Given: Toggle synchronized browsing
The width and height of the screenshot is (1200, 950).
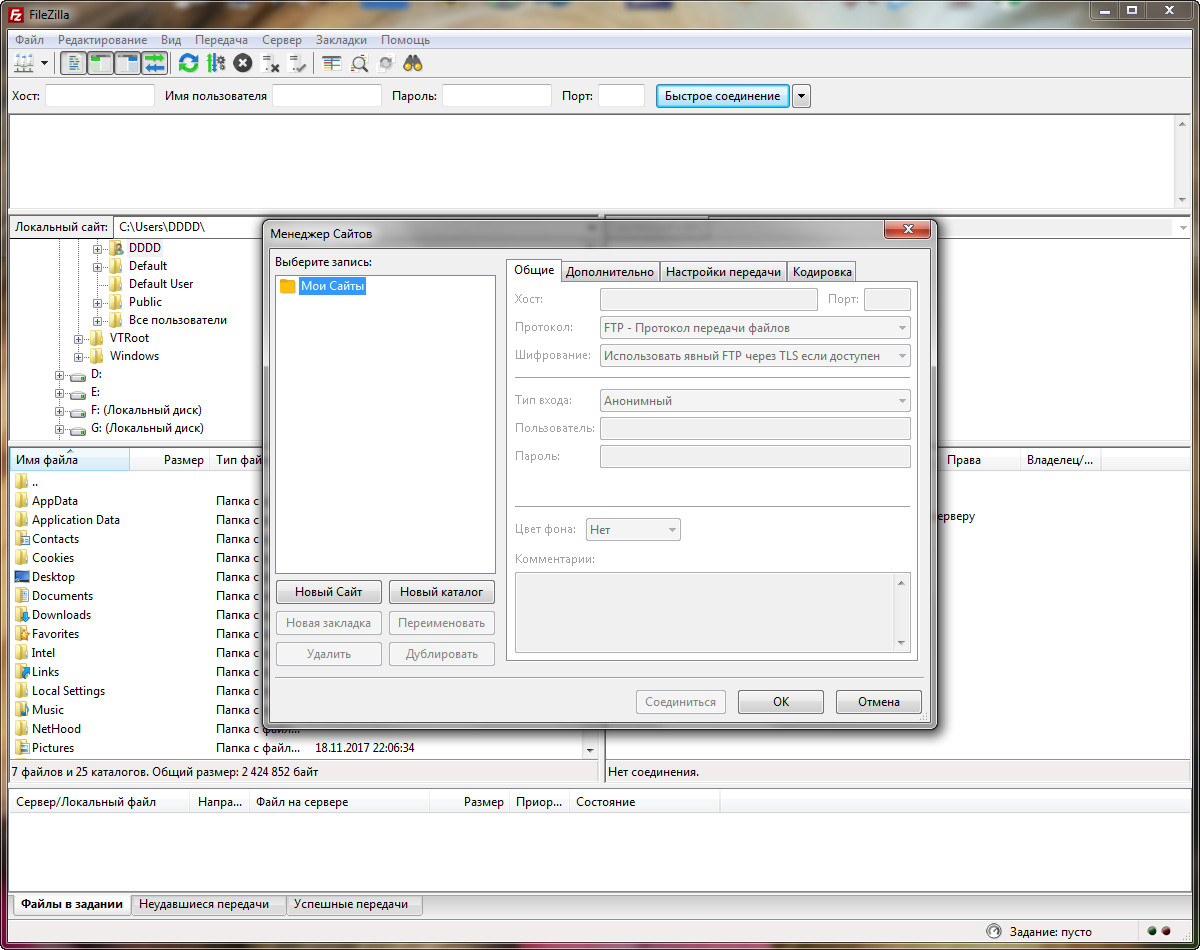Looking at the screenshot, I should coord(386,63).
